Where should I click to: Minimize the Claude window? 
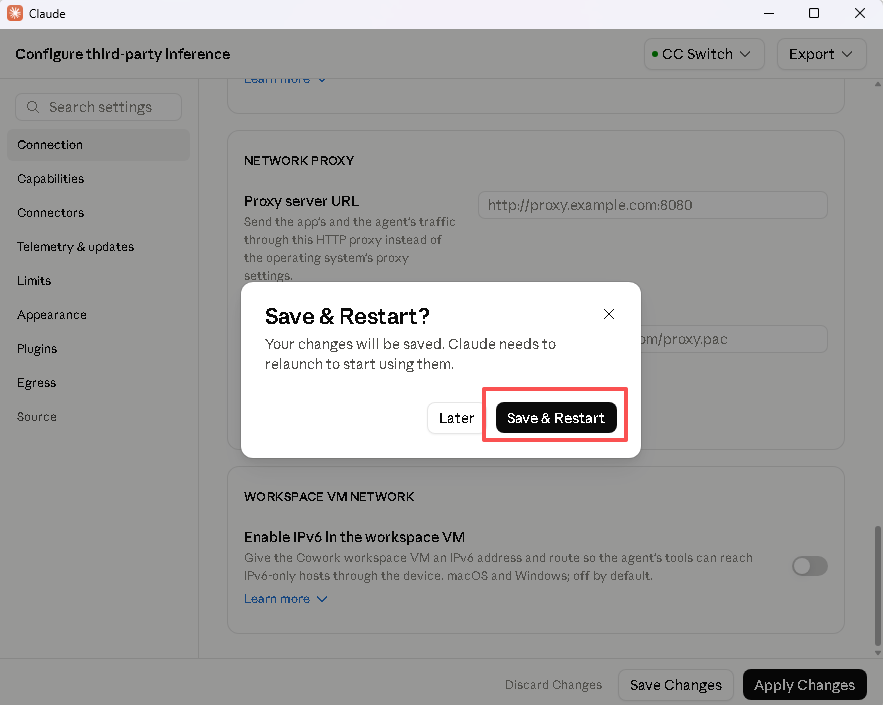(769, 13)
